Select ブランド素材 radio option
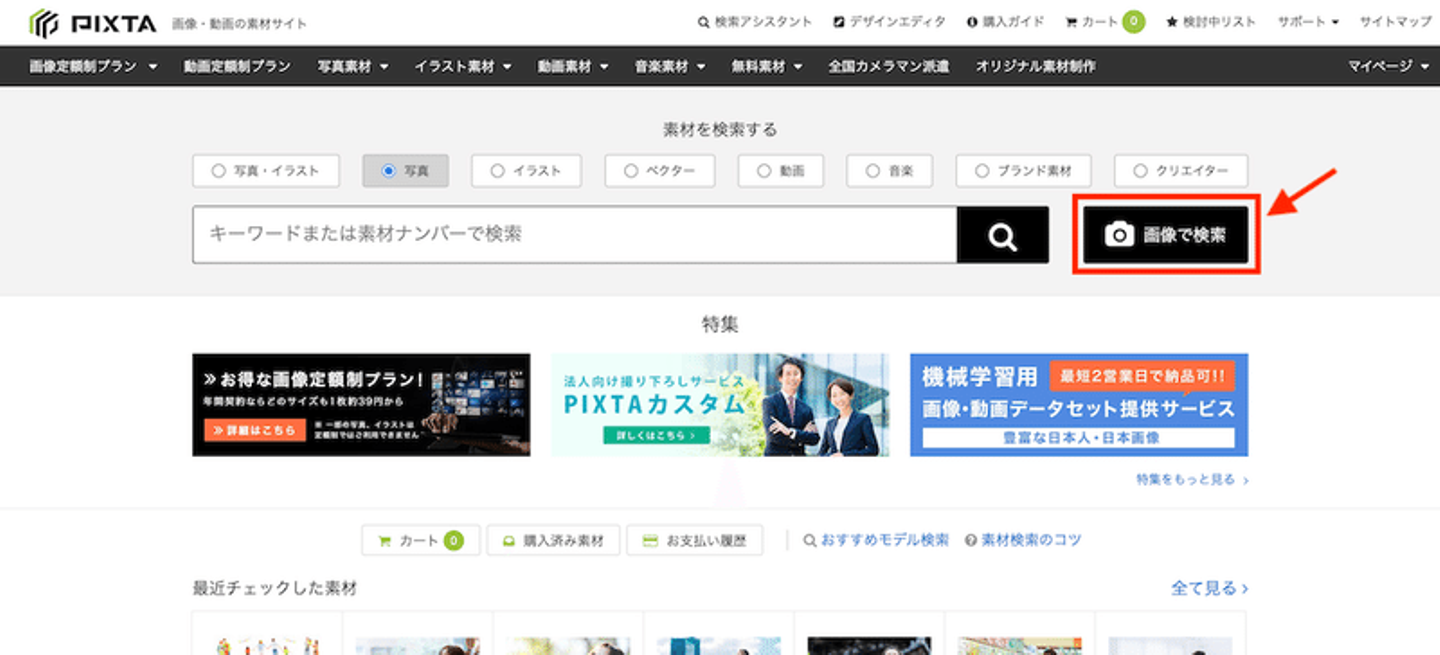The image size is (1440, 655). coord(1023,171)
